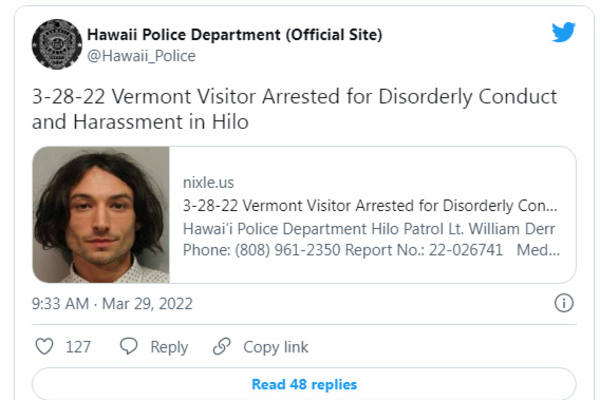600x400 pixels.
Task: Open the 9:33 AM · Mar 29, 2022 timestamp
Action: tap(113, 303)
